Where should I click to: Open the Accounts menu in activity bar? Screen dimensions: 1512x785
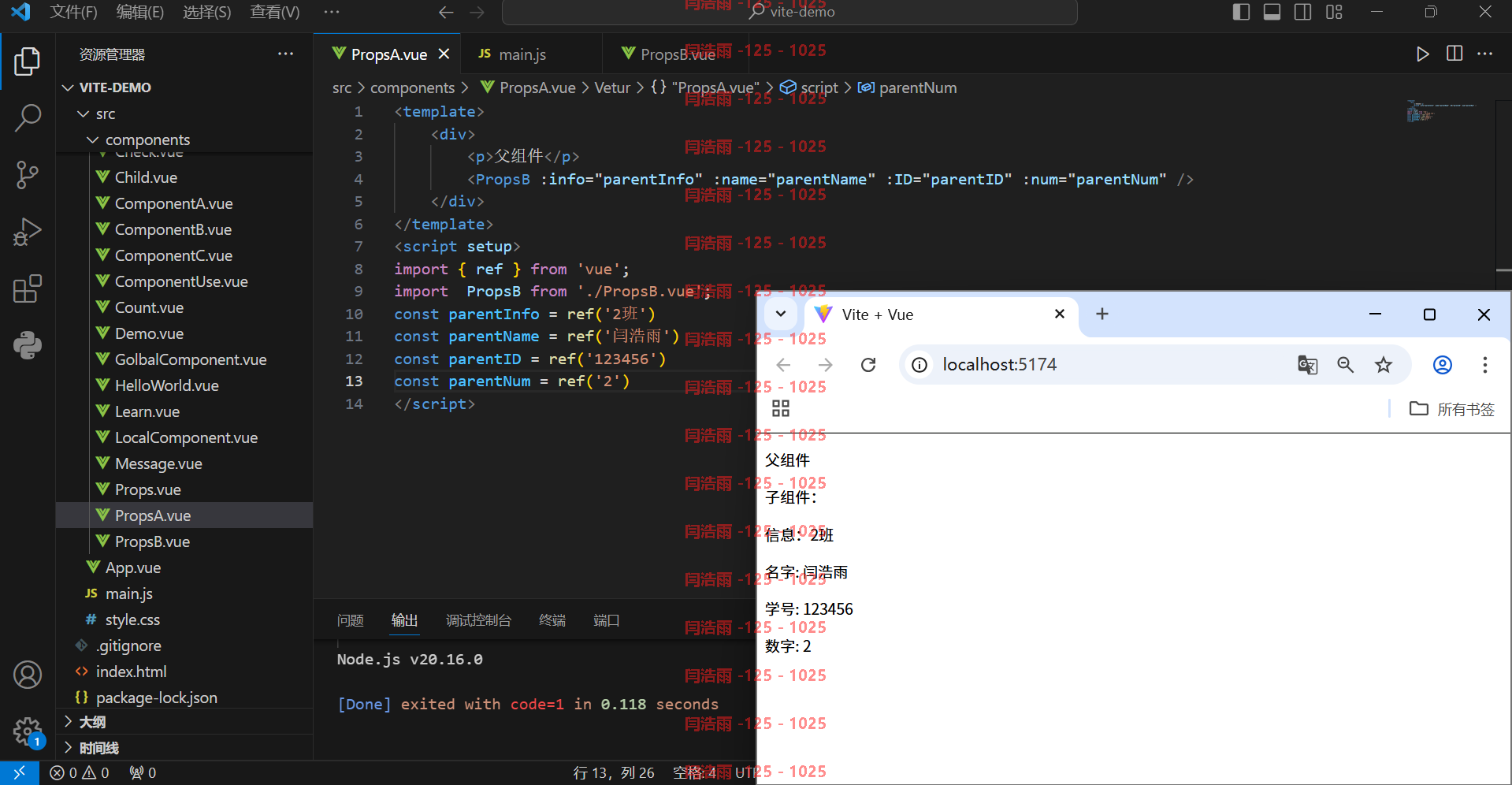tap(28, 675)
